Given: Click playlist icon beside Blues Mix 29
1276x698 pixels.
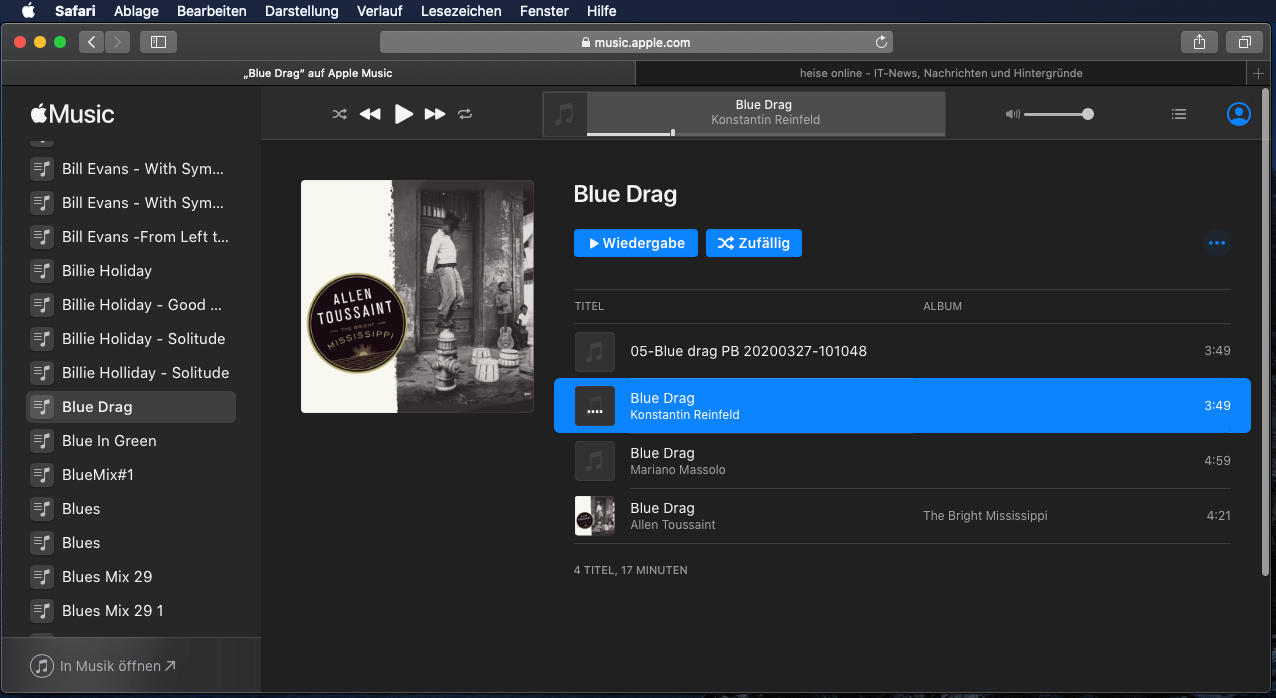Looking at the screenshot, I should tap(42, 577).
